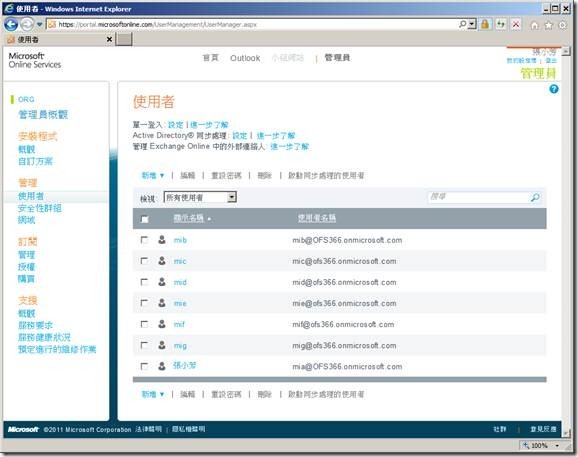The width and height of the screenshot is (578, 457).
Task: Open the blue help question icon
Action: (554, 89)
